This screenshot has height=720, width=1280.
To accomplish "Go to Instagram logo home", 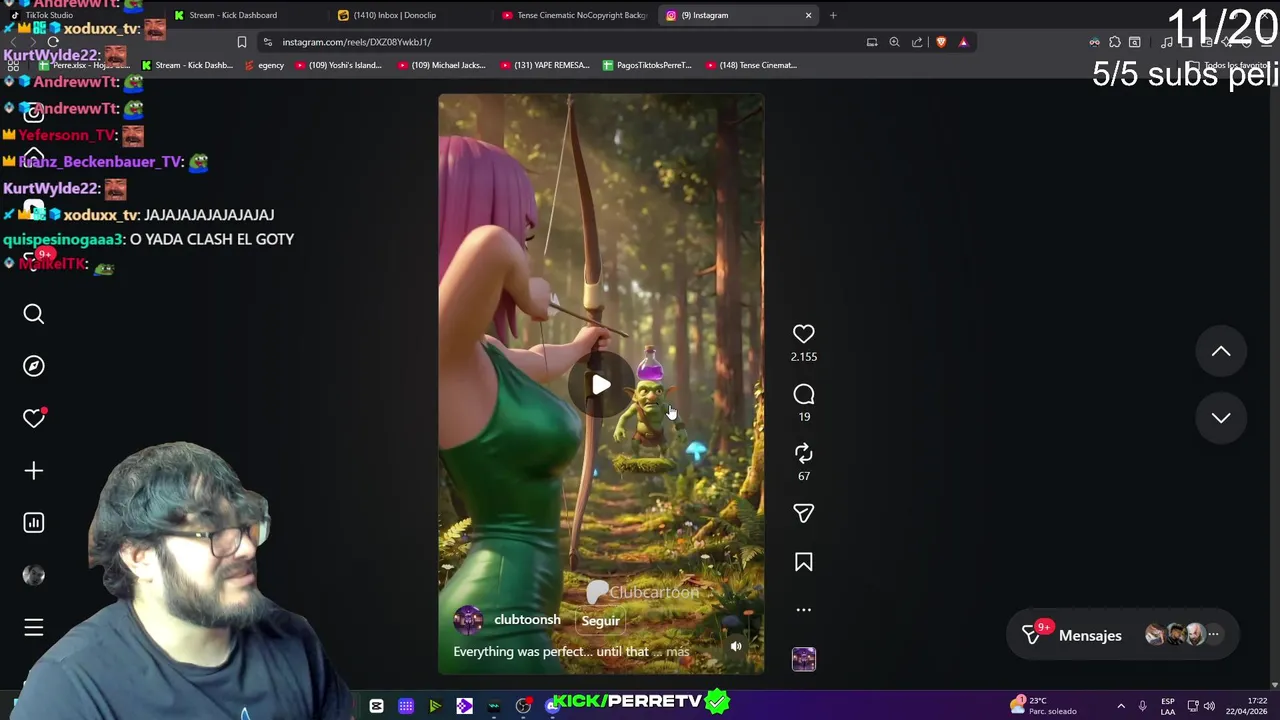I will click(x=34, y=113).
